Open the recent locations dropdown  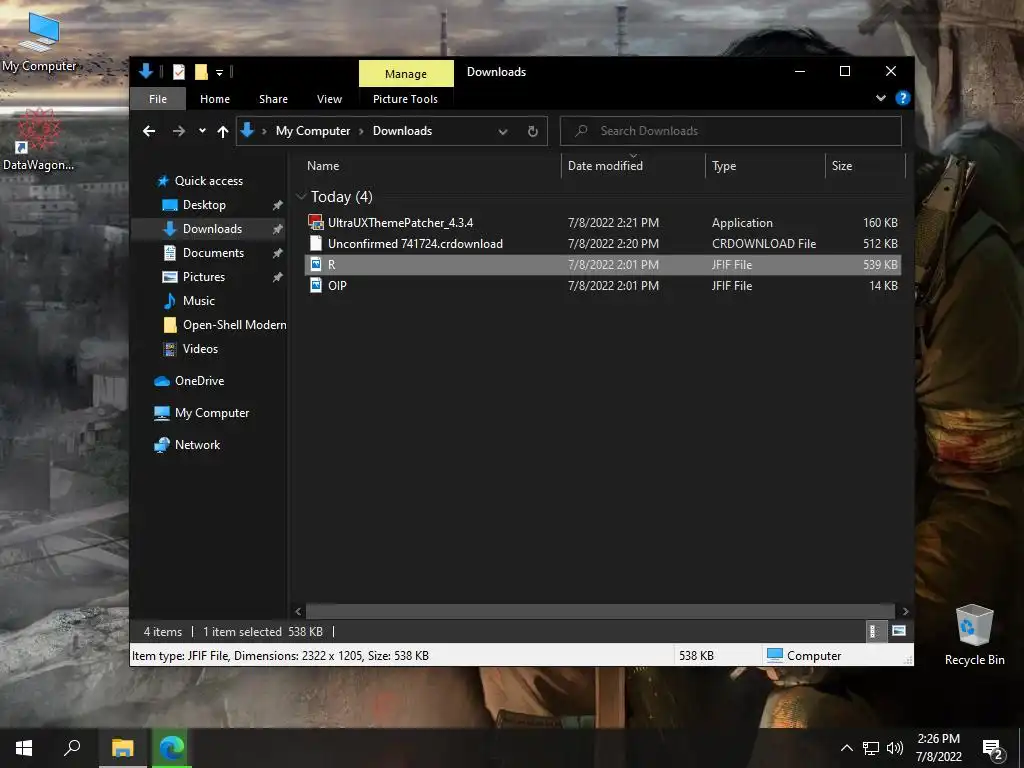(202, 131)
